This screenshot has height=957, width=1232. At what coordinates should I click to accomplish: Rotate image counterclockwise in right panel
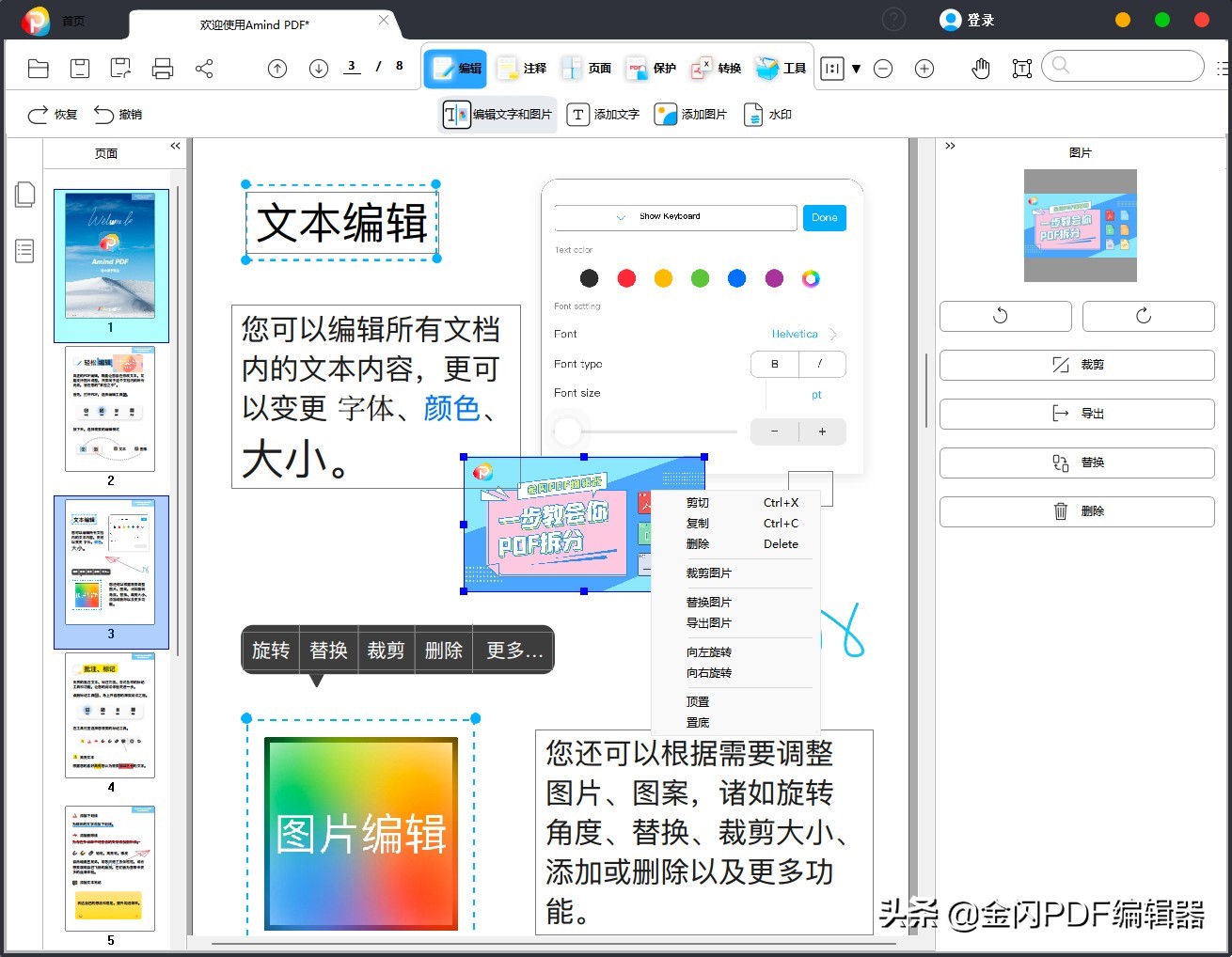tap(1005, 316)
